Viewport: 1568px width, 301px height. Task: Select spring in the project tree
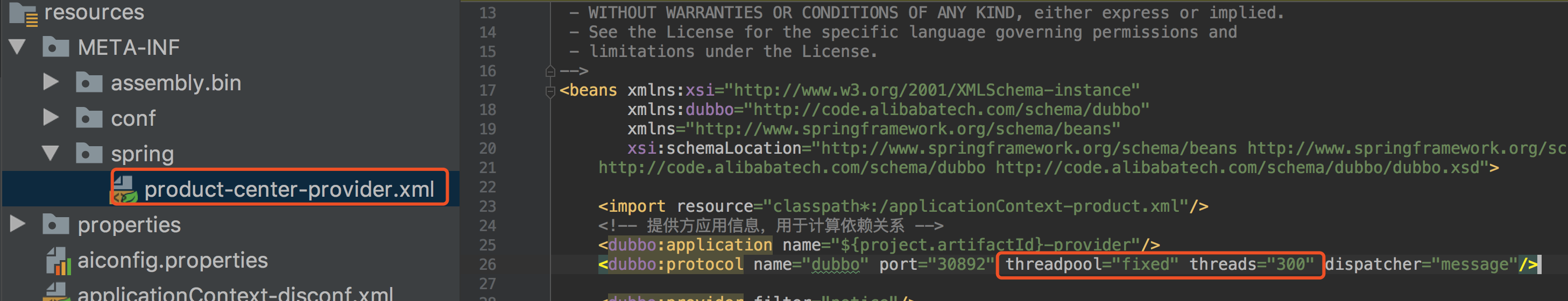point(143,154)
